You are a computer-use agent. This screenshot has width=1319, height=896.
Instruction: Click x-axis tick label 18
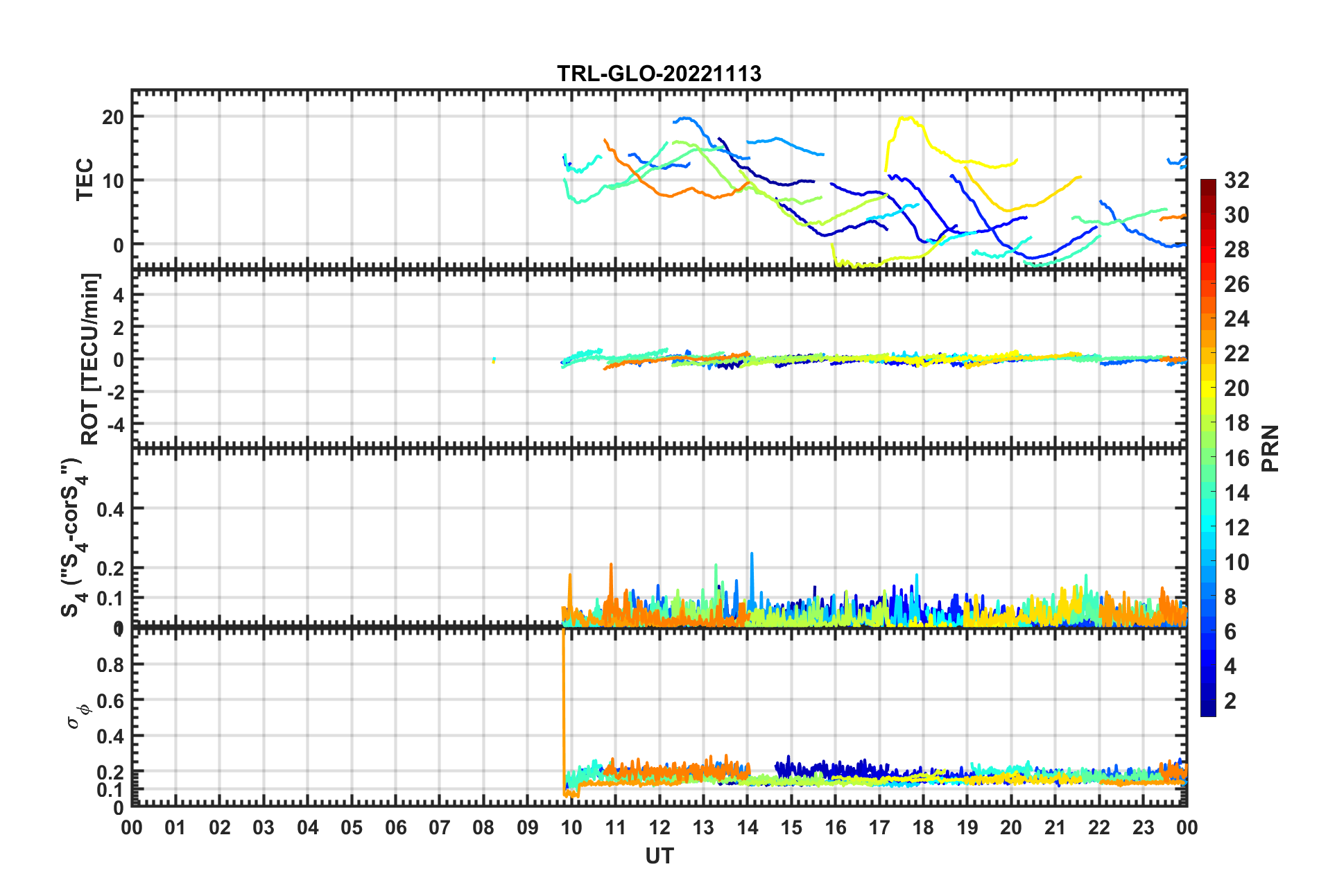pos(923,827)
